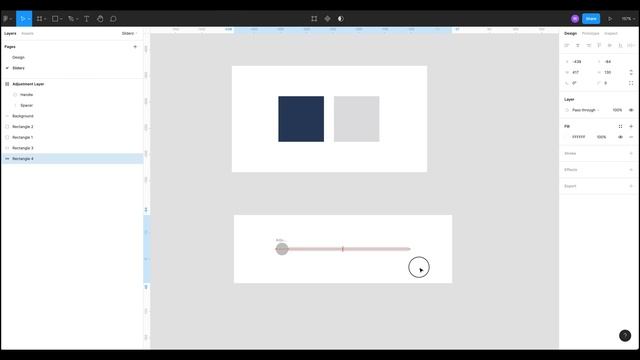Add an effect with plus button

coord(631,170)
